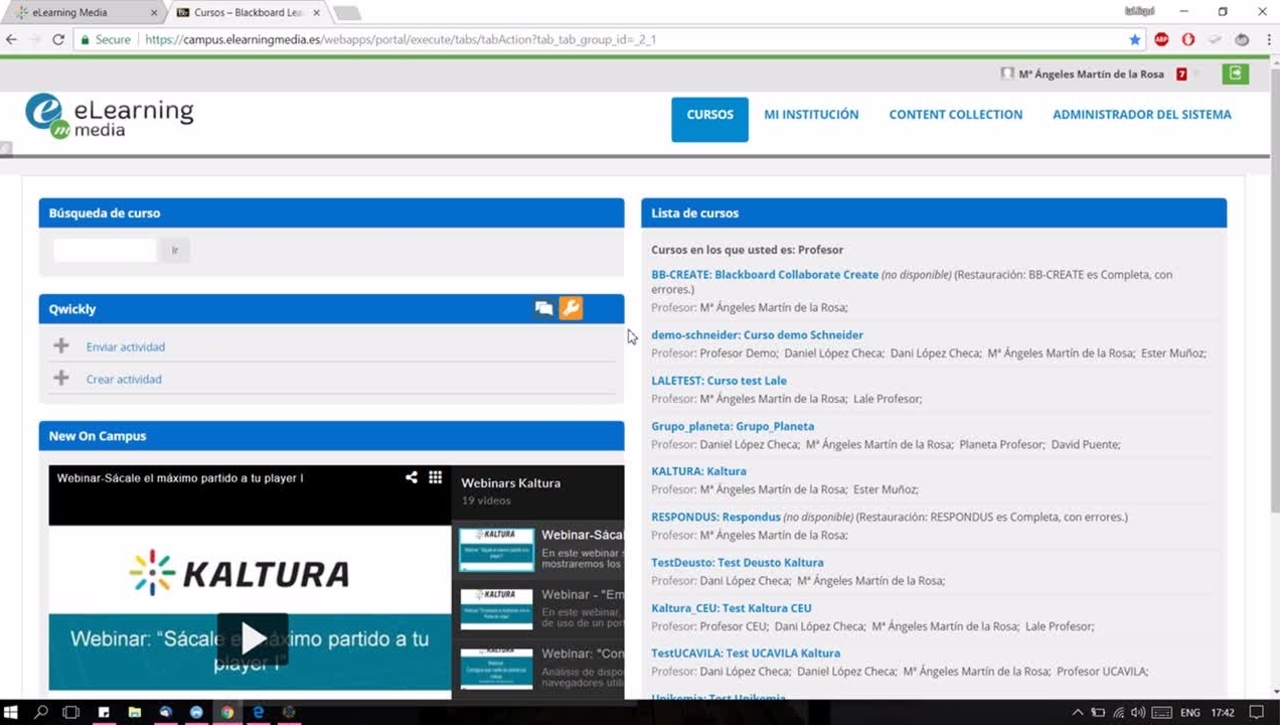
Task: Open LALETEST: Curso test Lale
Action: point(719,380)
